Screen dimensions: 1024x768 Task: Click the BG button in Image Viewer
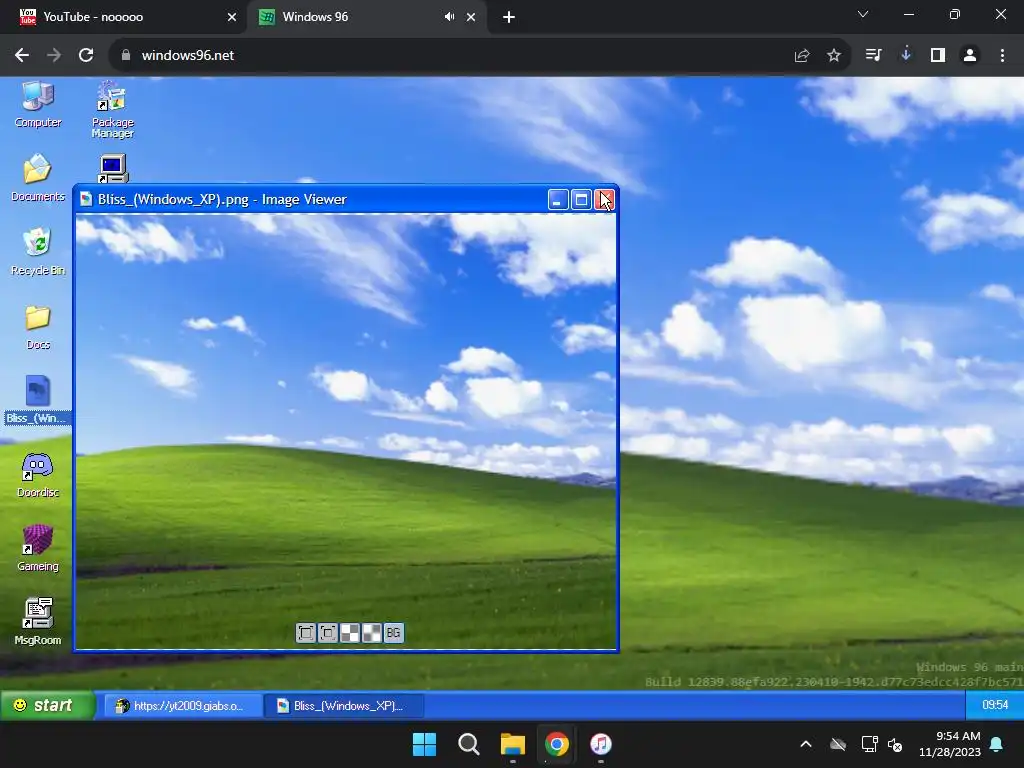point(393,633)
